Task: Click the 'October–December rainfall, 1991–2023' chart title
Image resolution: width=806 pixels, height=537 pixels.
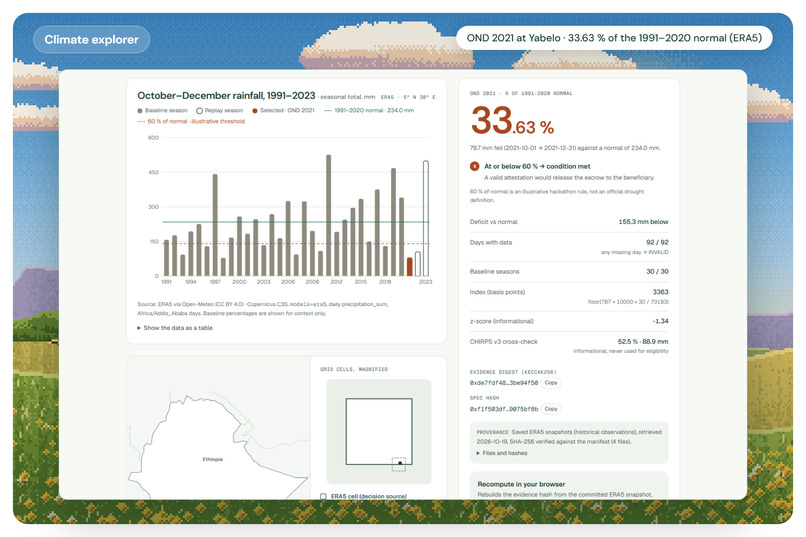Action: coord(226,96)
